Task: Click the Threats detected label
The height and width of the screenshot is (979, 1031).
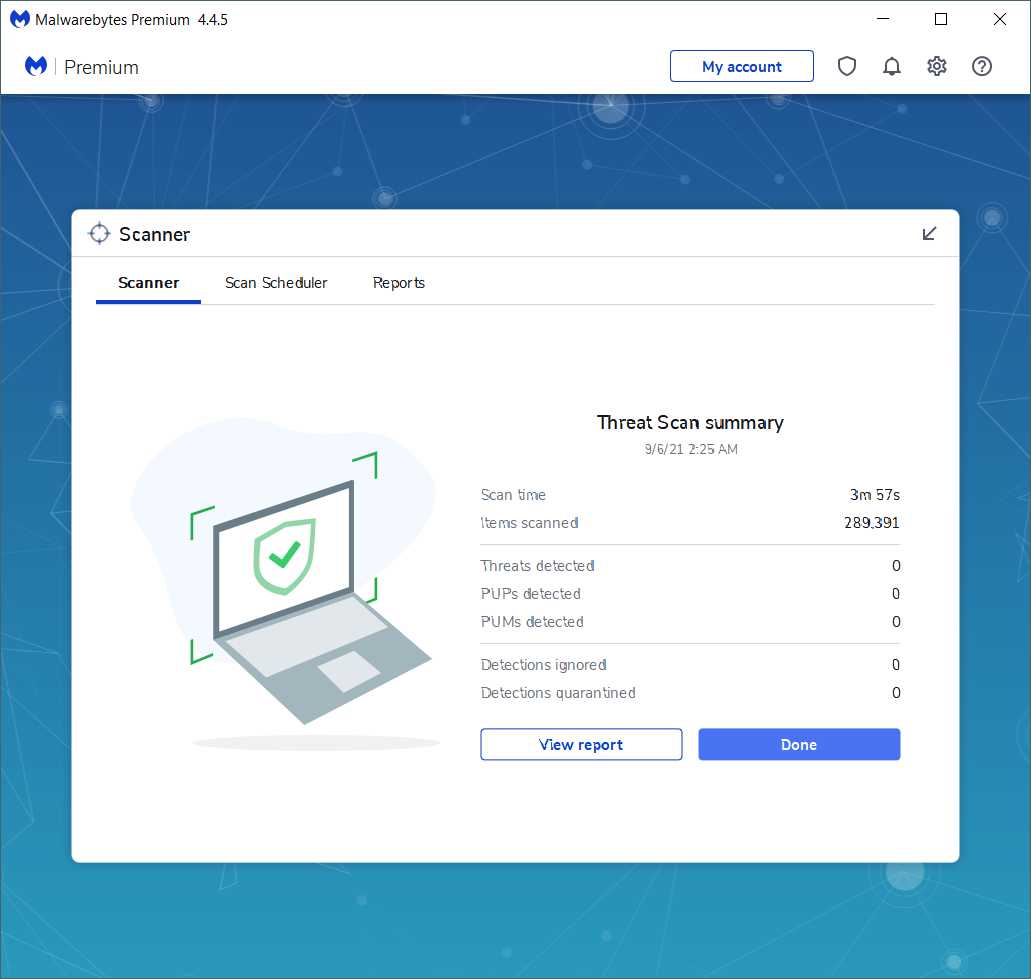Action: pyautogui.click(x=537, y=565)
